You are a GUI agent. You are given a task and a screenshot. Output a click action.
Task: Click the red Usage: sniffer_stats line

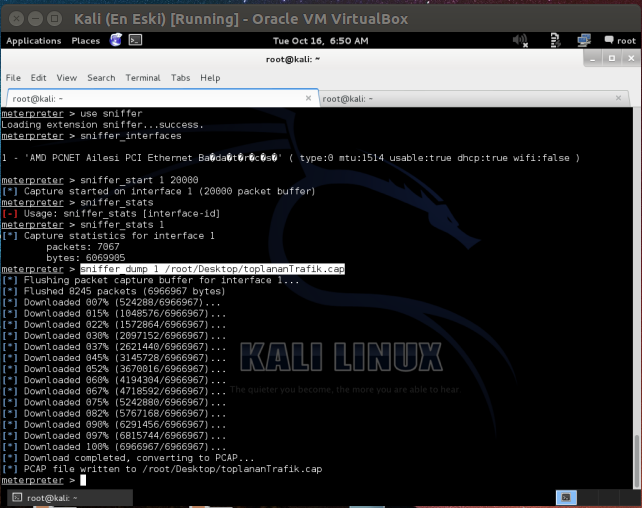pyautogui.click(x=111, y=213)
